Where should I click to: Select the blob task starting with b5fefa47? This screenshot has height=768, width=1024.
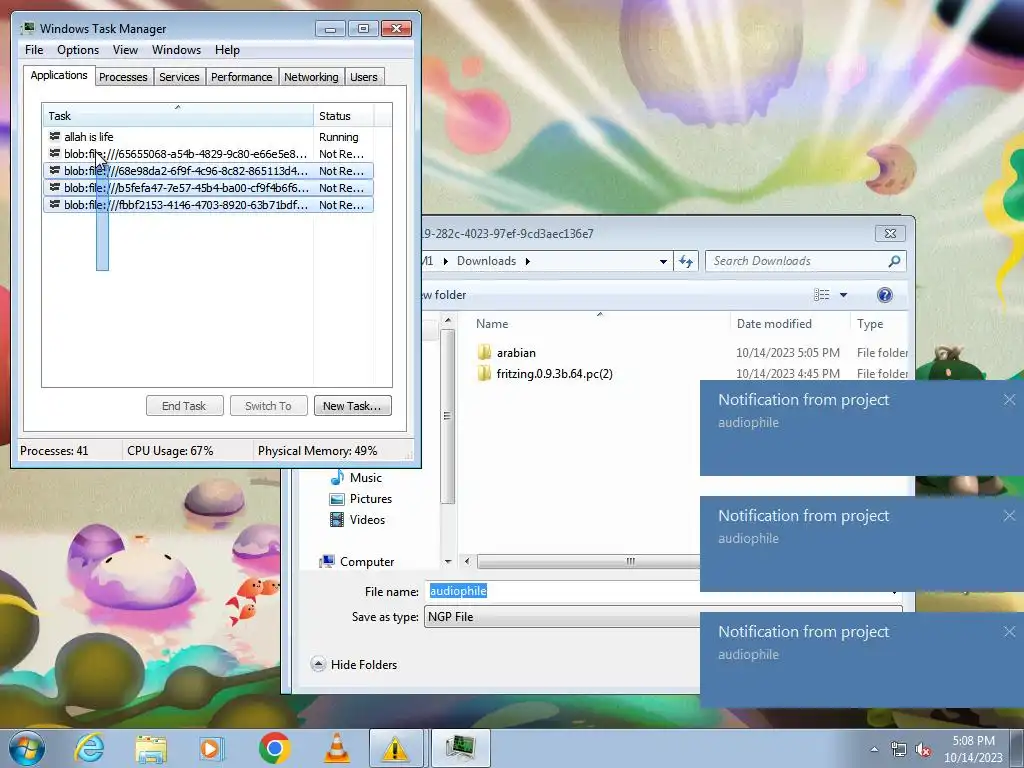click(208, 187)
